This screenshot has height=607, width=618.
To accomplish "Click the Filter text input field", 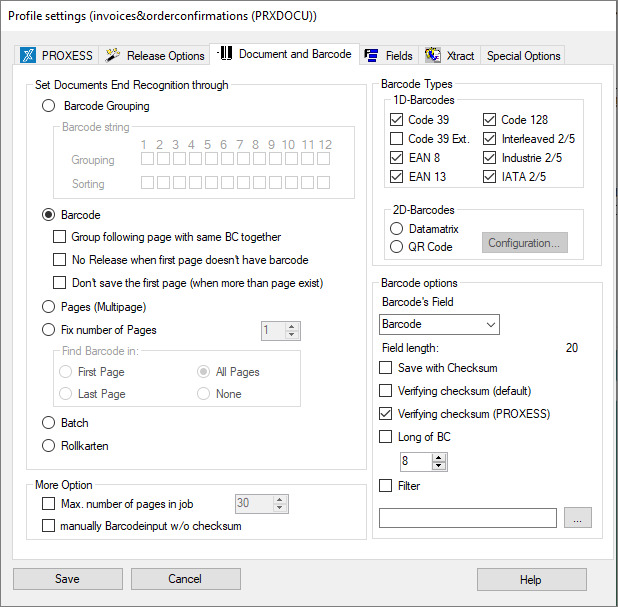I will [468, 518].
